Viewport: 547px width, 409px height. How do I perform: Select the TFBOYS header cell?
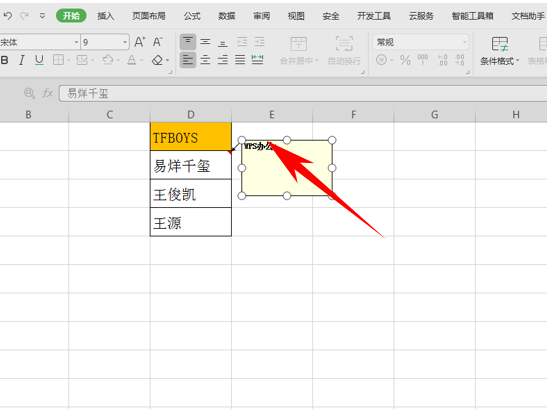190,136
